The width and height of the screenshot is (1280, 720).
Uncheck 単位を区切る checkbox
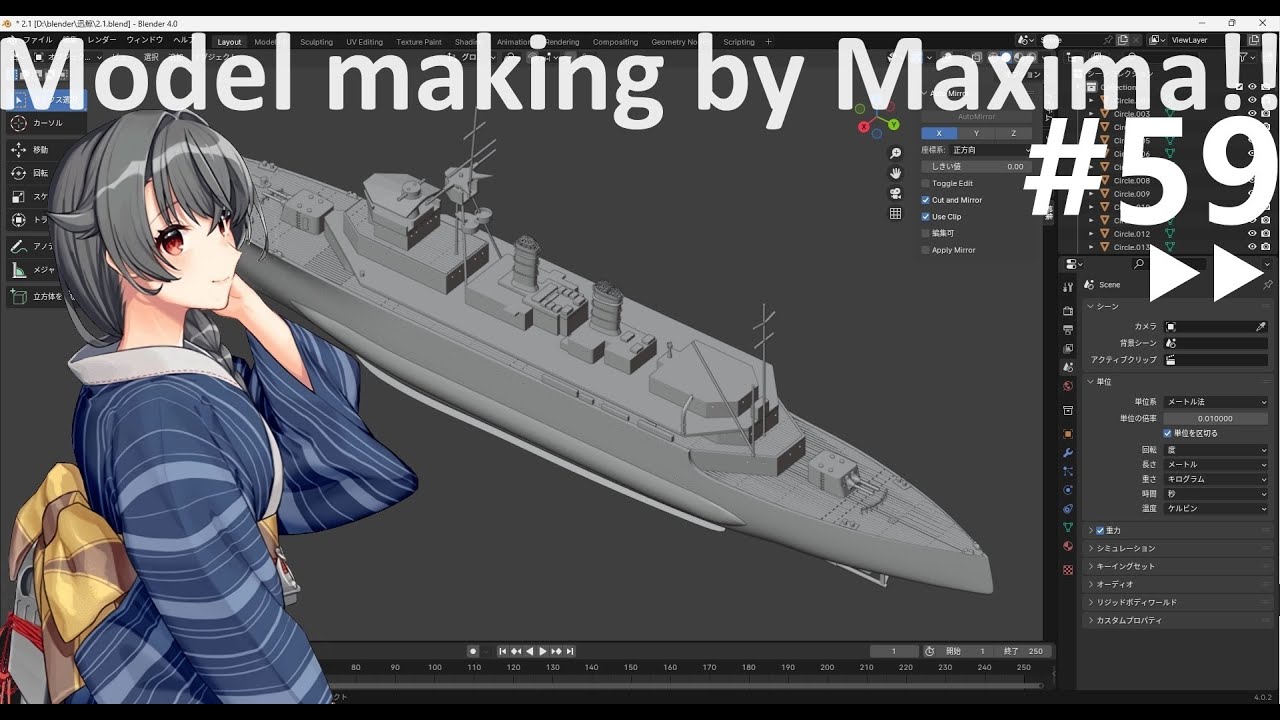pos(1167,433)
